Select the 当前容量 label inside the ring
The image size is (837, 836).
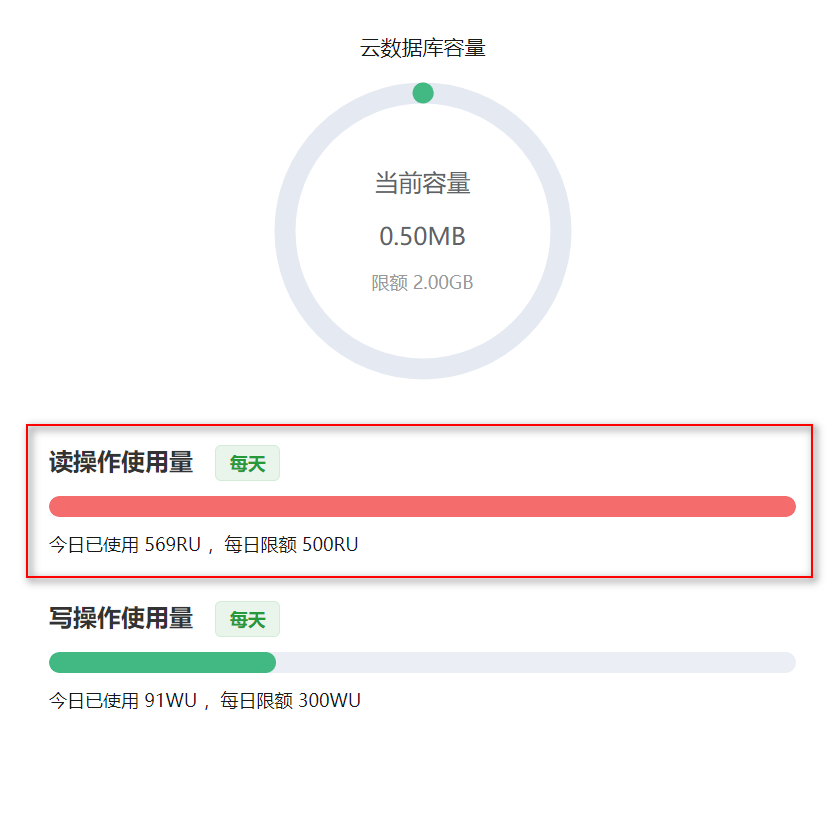coord(422,184)
